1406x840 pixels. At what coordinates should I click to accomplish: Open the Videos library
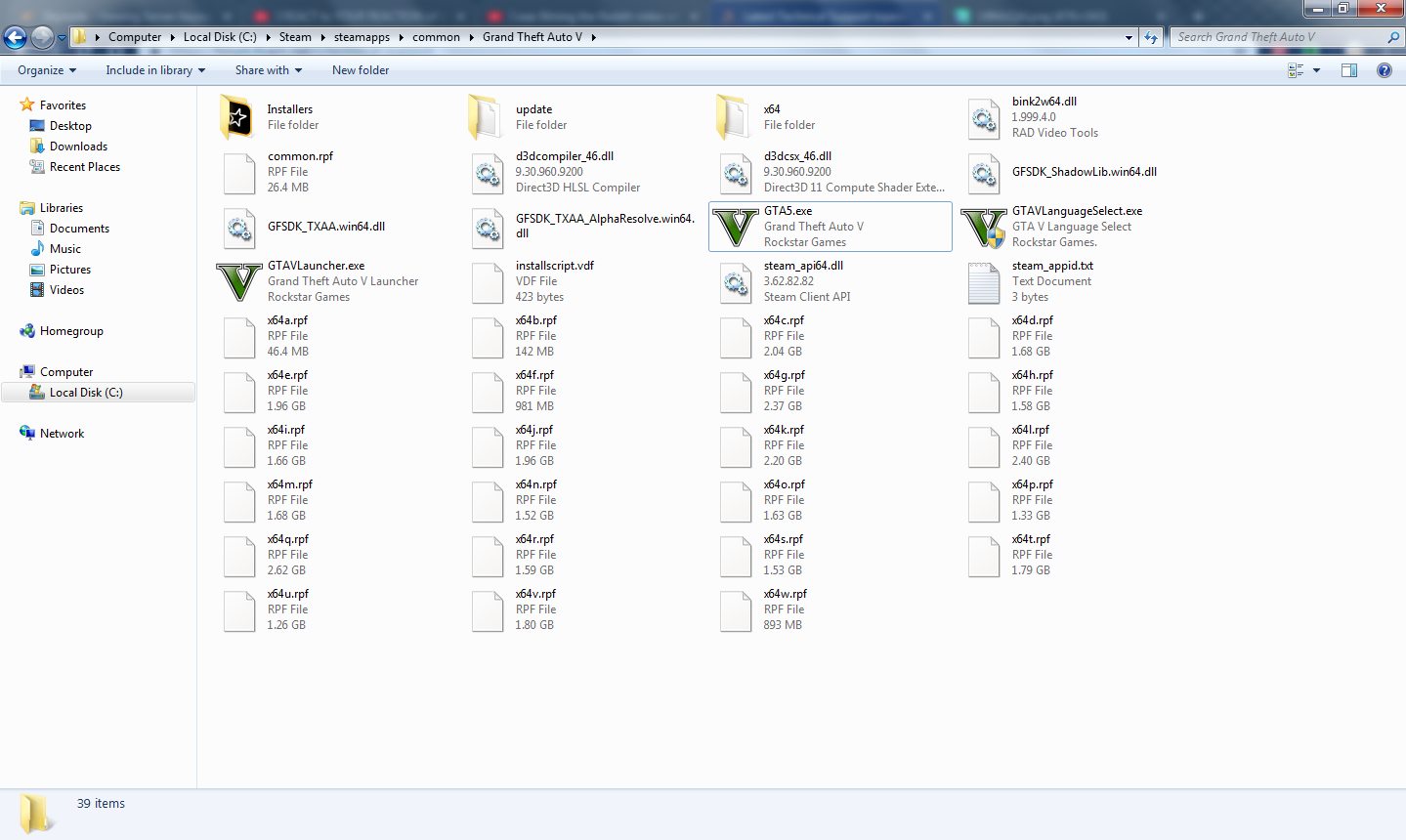(x=66, y=290)
